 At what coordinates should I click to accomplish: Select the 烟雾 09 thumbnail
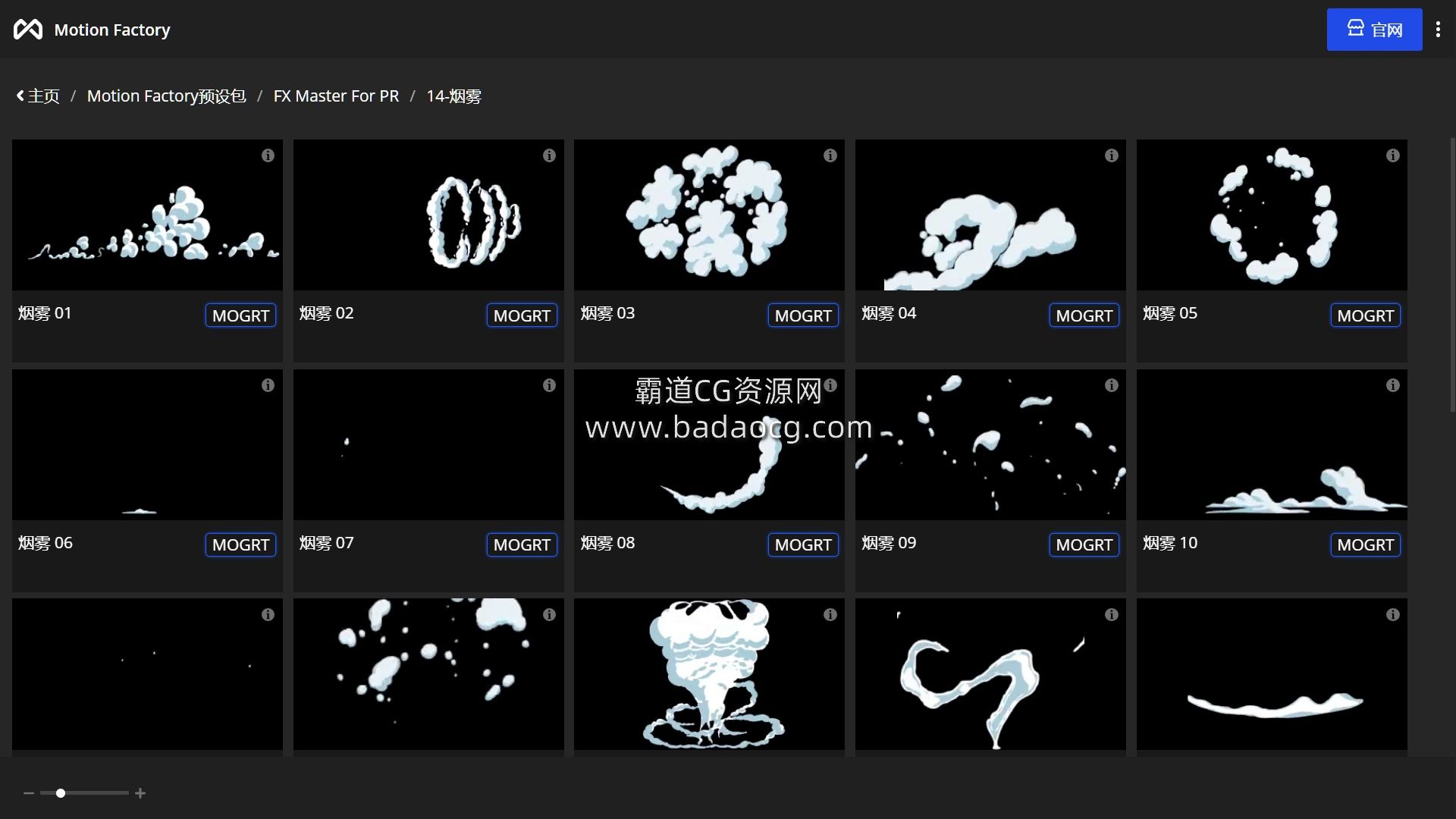(990, 444)
